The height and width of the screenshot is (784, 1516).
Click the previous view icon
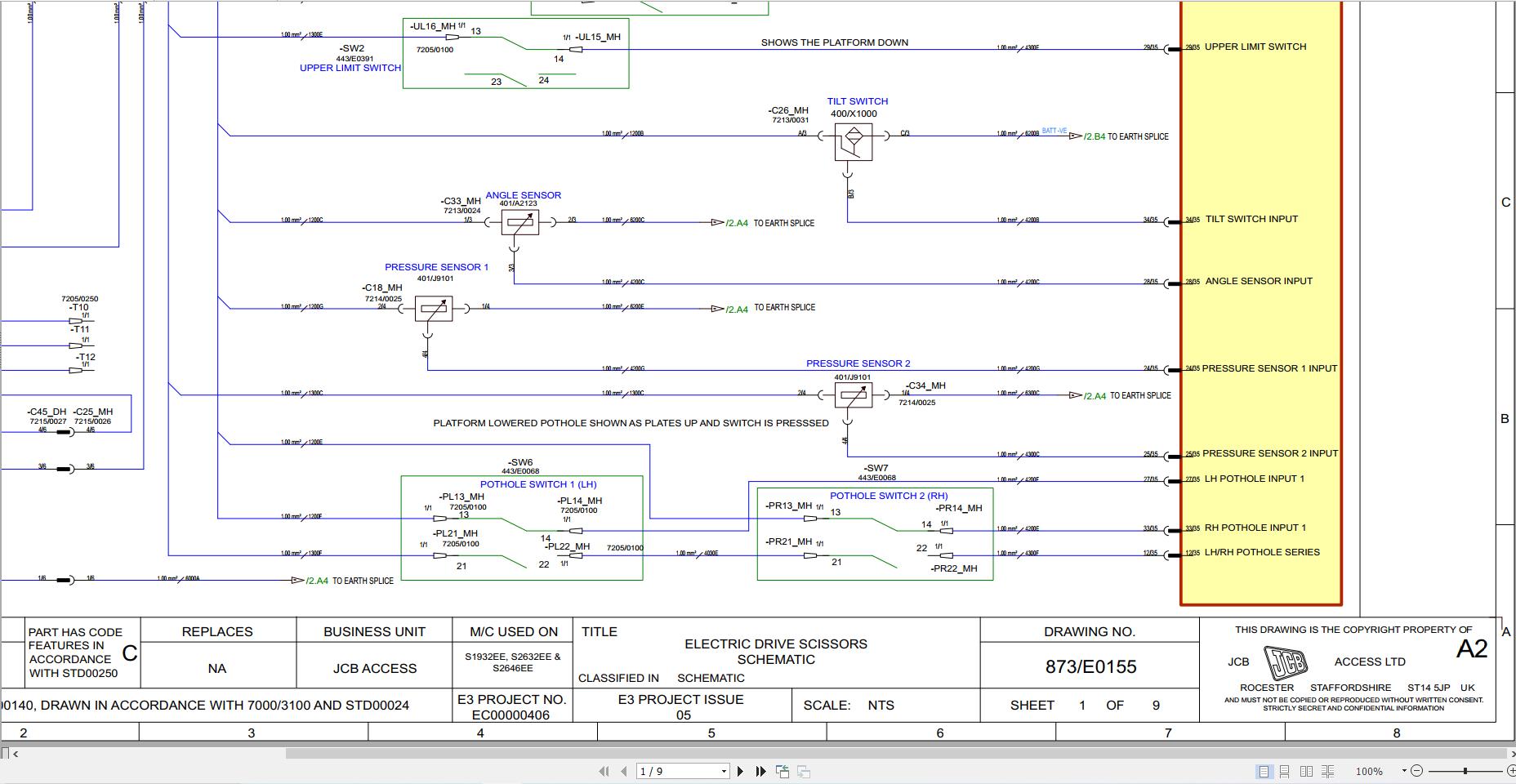click(783, 771)
